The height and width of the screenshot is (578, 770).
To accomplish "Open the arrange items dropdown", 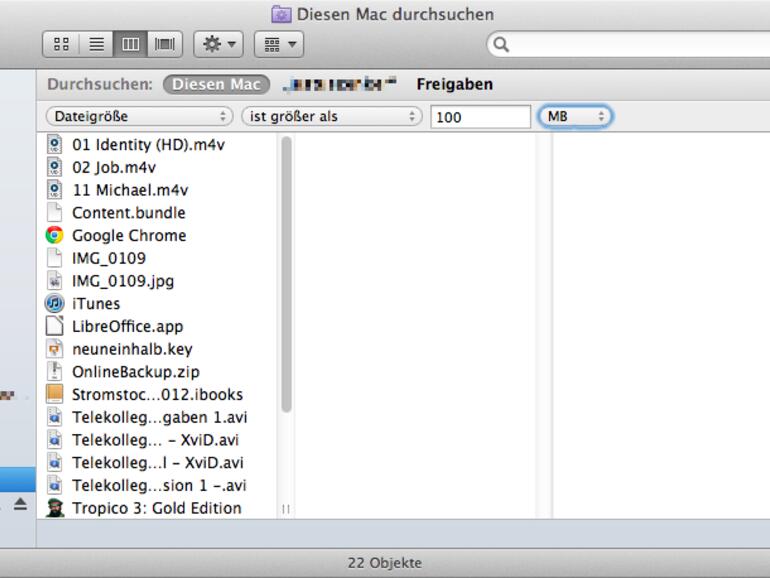I will [x=279, y=45].
